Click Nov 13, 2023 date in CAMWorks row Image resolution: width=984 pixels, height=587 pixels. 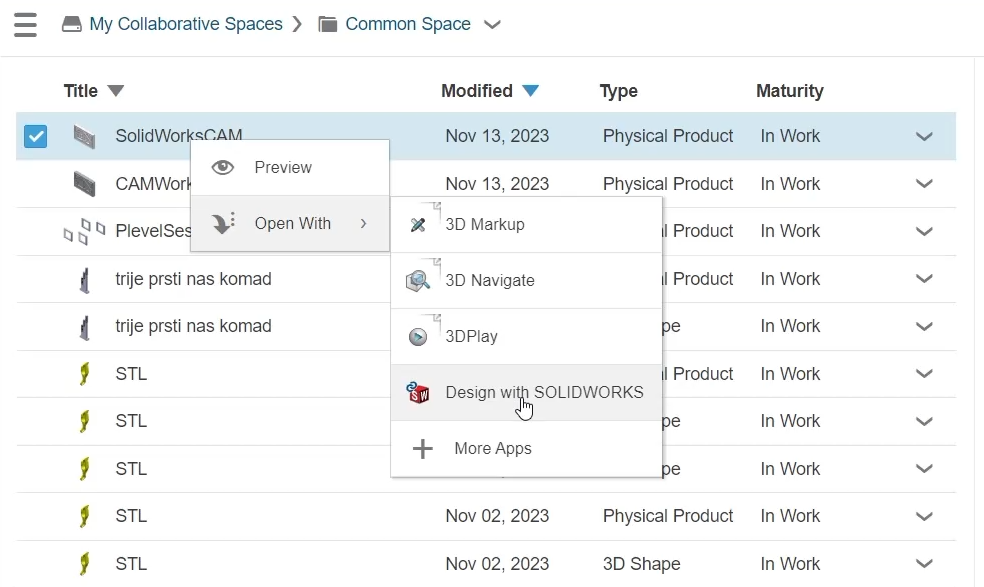pos(497,184)
